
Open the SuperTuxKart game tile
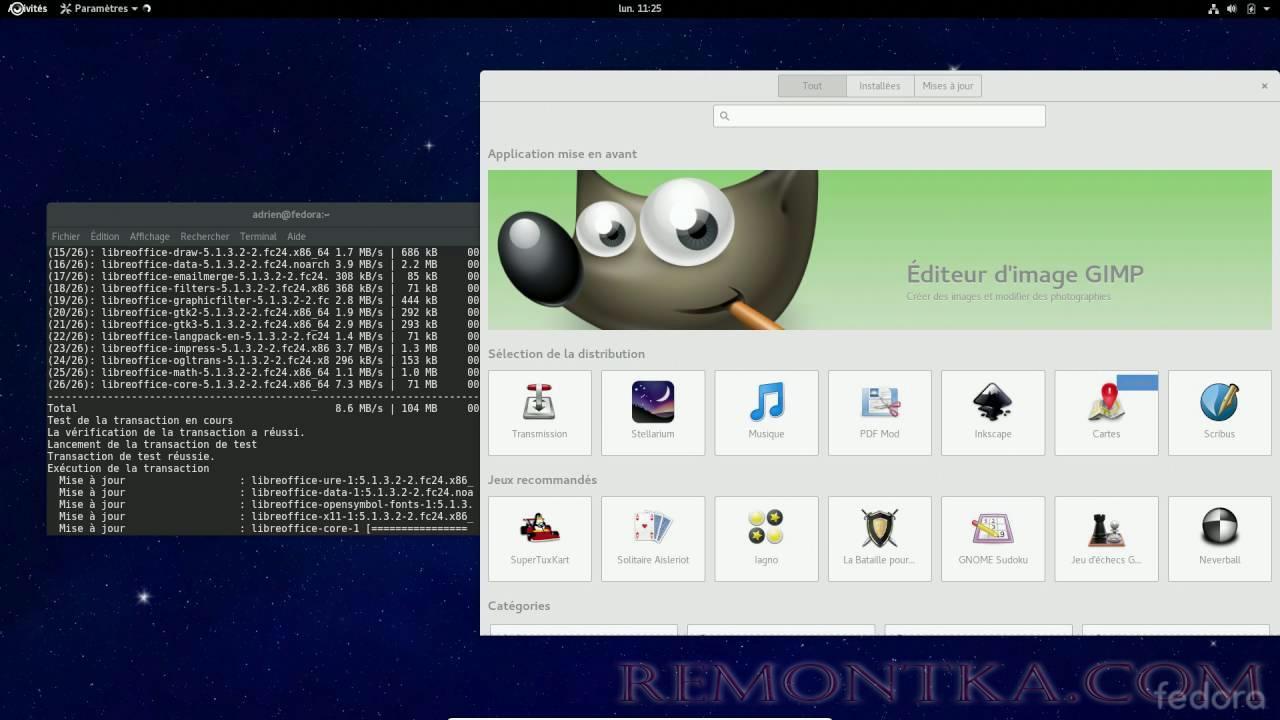point(540,539)
